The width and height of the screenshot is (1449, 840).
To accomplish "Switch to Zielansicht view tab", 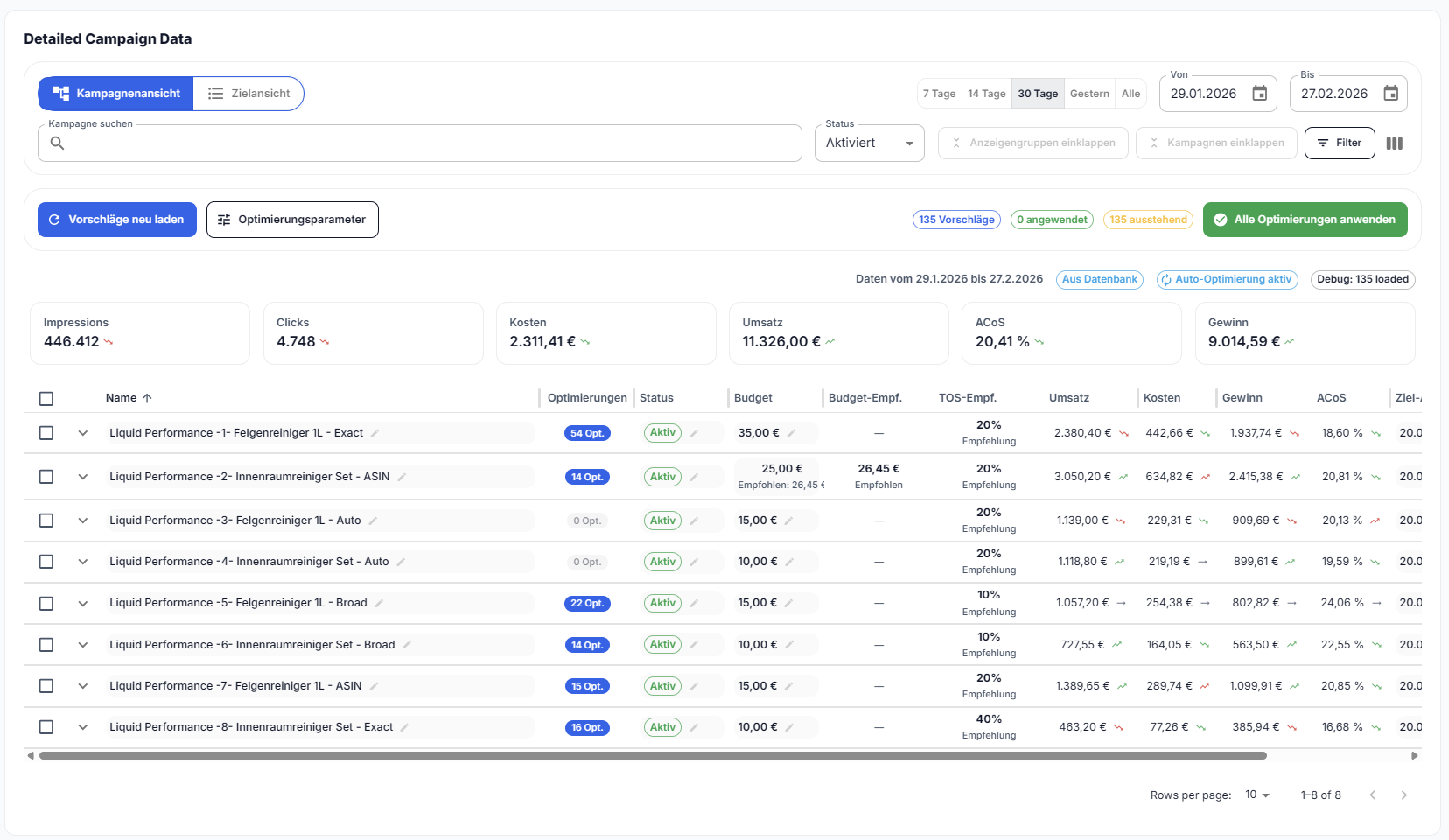I will tap(248, 94).
